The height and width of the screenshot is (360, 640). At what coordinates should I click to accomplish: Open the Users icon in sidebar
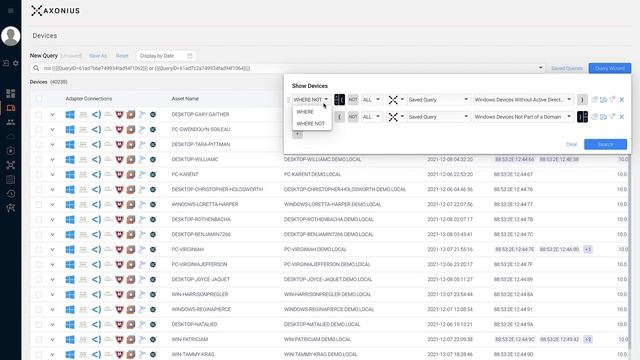[11, 122]
